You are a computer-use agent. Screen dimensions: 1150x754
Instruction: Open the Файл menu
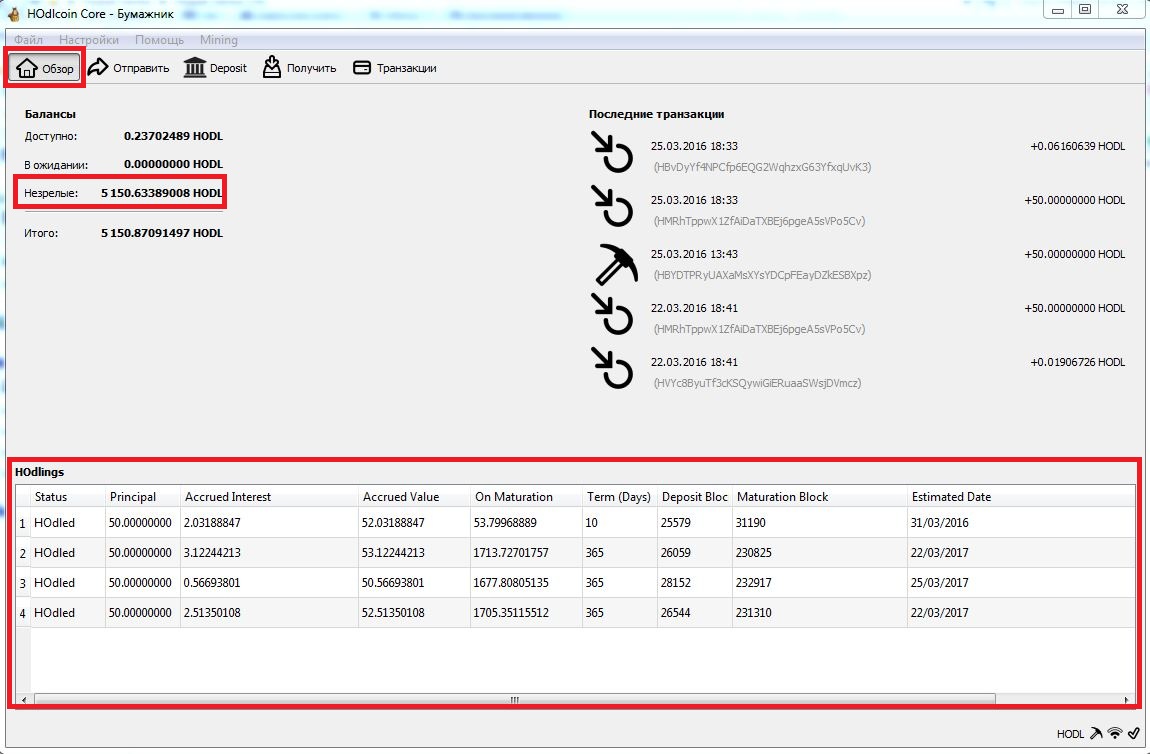pos(28,40)
